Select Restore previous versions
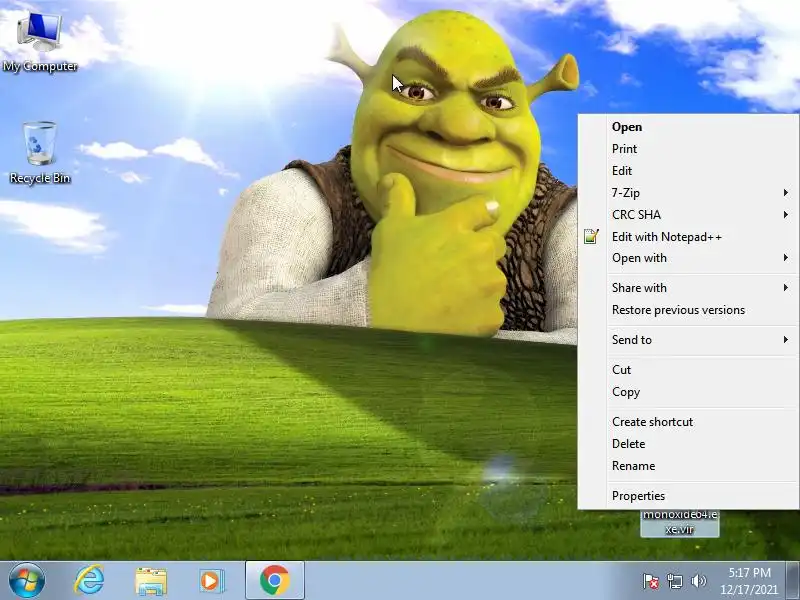Screen dimensions: 800x600 688,310
